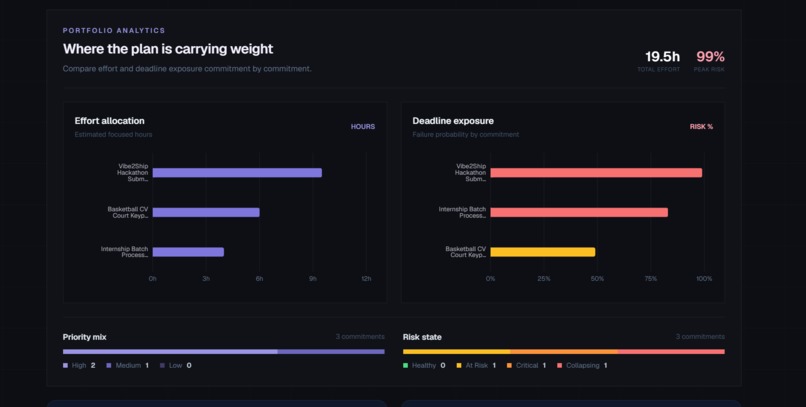Click the 100% axis tick label
The width and height of the screenshot is (806, 407).
pos(704,279)
